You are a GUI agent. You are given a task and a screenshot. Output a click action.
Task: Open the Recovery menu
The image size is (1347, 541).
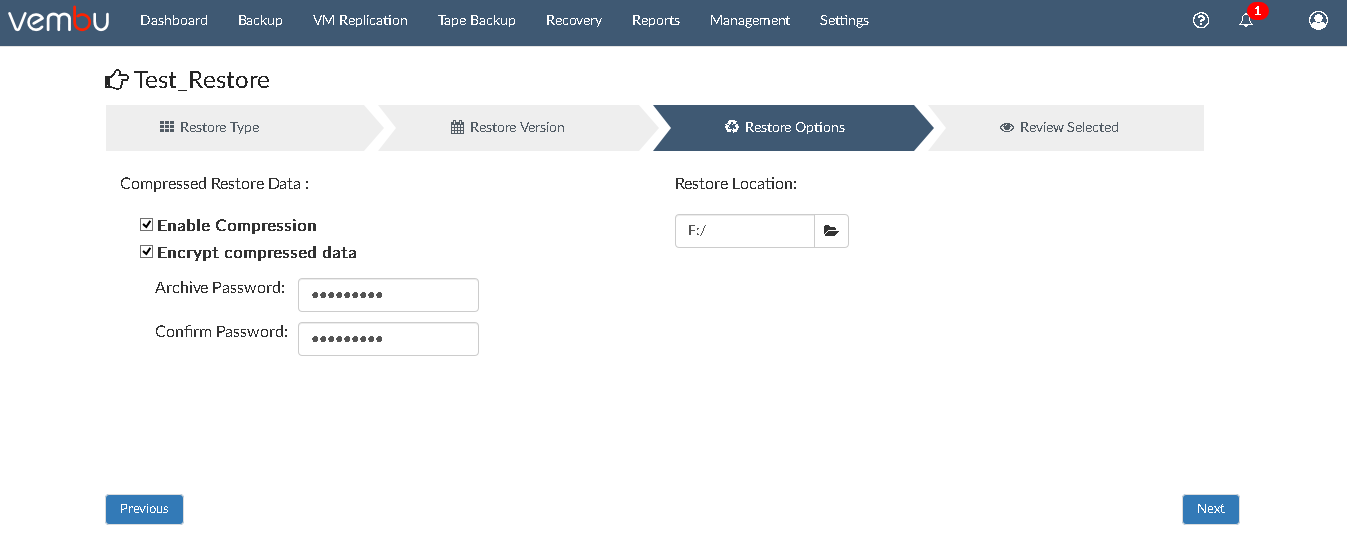pos(574,20)
